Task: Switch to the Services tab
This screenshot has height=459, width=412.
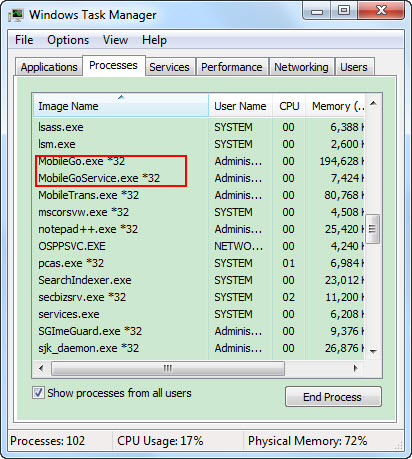Action: [169, 67]
